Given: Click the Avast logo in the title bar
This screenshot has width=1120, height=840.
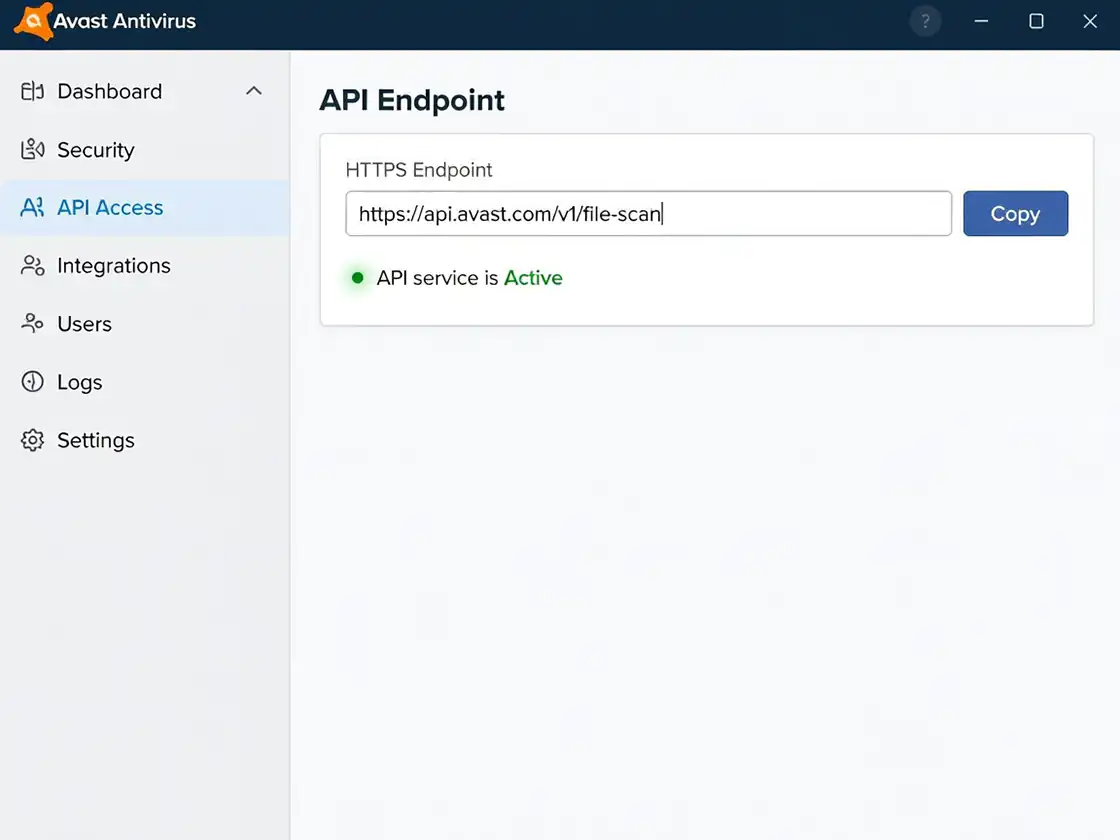Looking at the screenshot, I should coord(33,21).
